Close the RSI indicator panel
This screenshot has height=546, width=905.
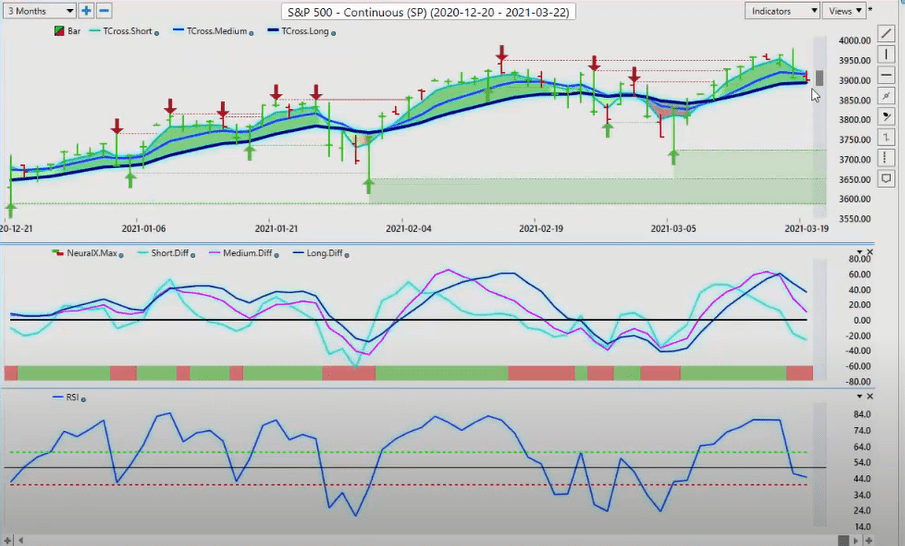tap(870, 397)
